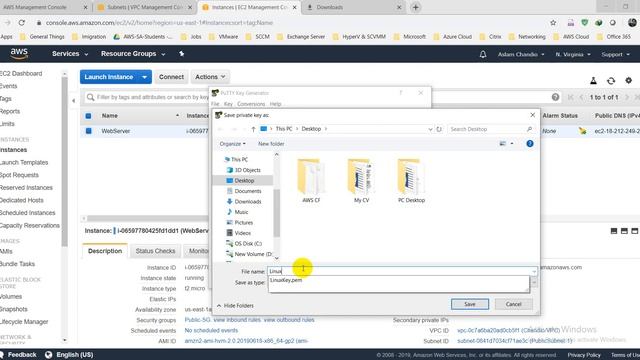Open the Help menu in PuTTY Key Generator
This screenshot has width=640, height=360.
coord(275,104)
